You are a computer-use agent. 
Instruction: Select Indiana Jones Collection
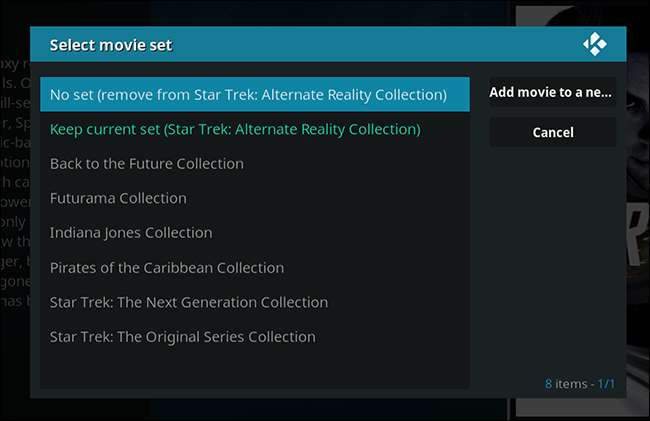[x=255, y=233]
